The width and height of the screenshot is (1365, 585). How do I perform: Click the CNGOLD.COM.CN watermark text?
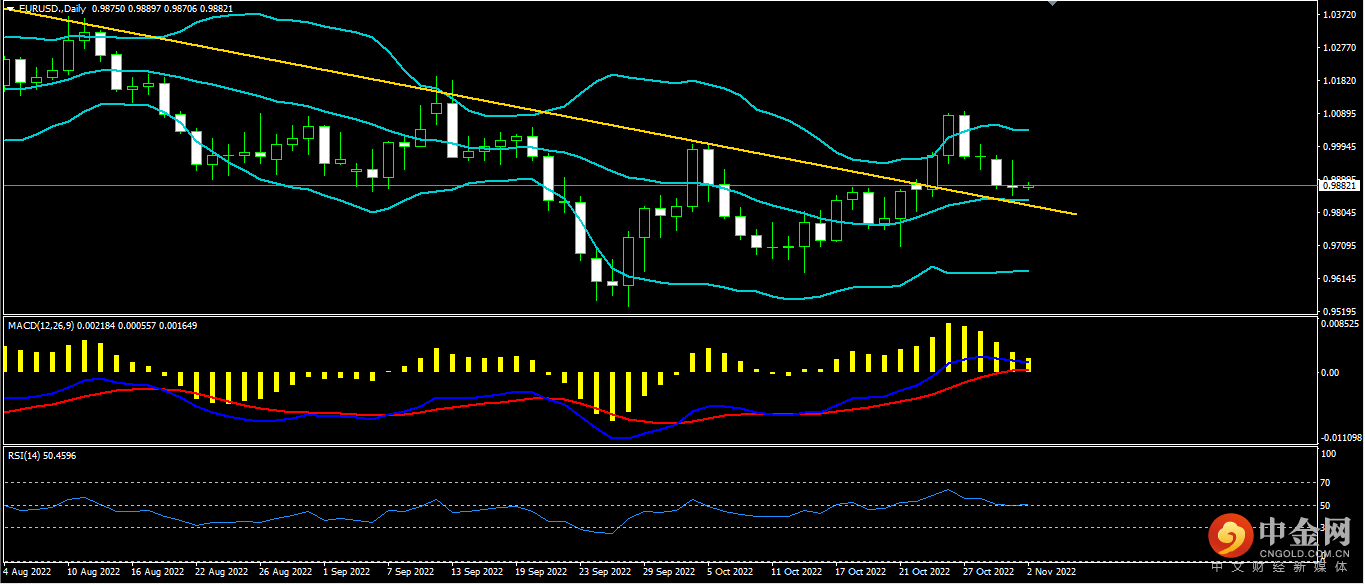[1305, 552]
